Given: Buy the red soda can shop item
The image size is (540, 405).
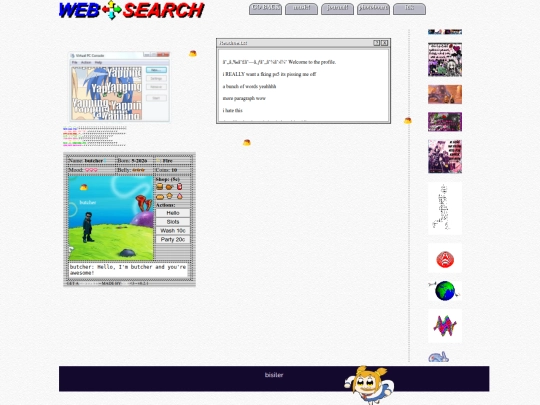Looking at the screenshot, I should [179, 187].
